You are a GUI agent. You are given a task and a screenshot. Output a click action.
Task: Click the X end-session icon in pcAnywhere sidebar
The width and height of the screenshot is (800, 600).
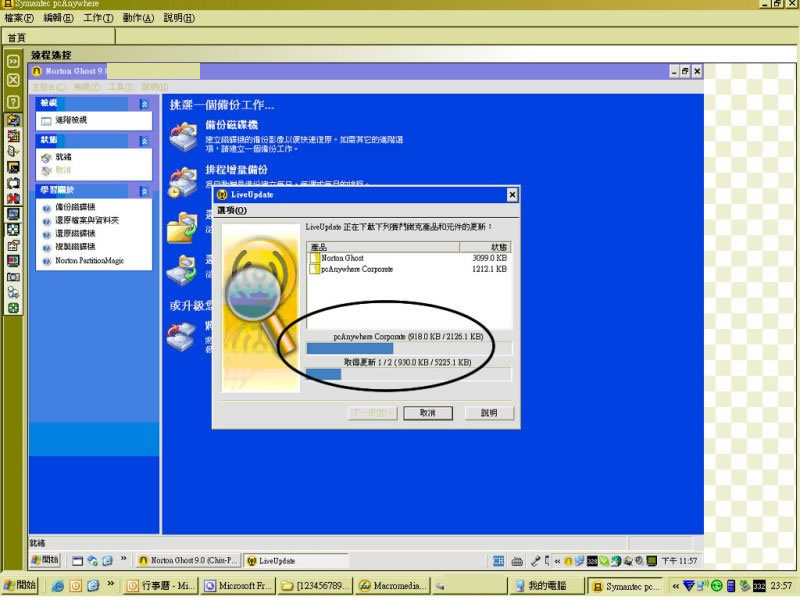(13, 80)
